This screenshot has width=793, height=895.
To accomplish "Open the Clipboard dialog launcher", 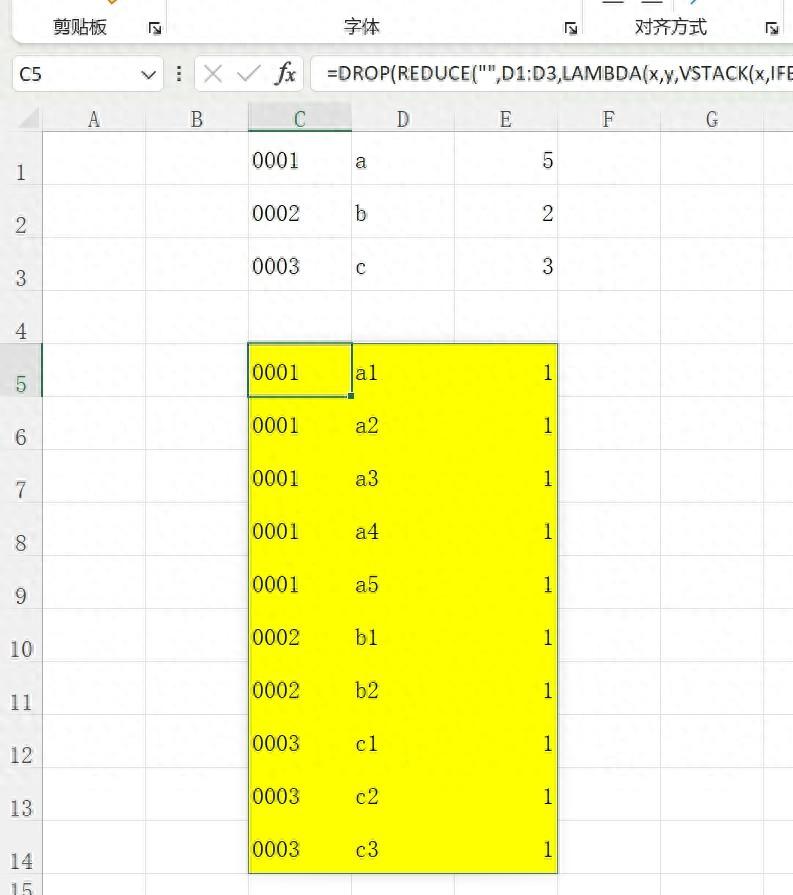I will (155, 28).
